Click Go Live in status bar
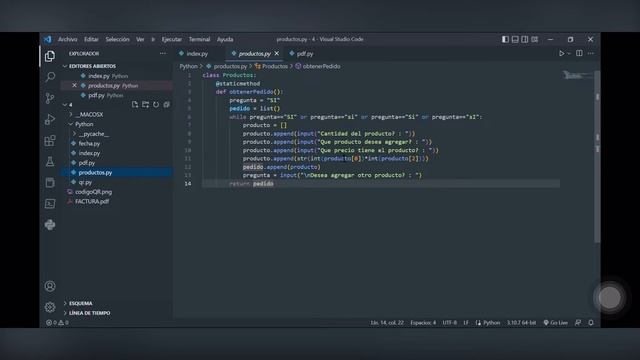640x360 pixels. tap(556, 322)
